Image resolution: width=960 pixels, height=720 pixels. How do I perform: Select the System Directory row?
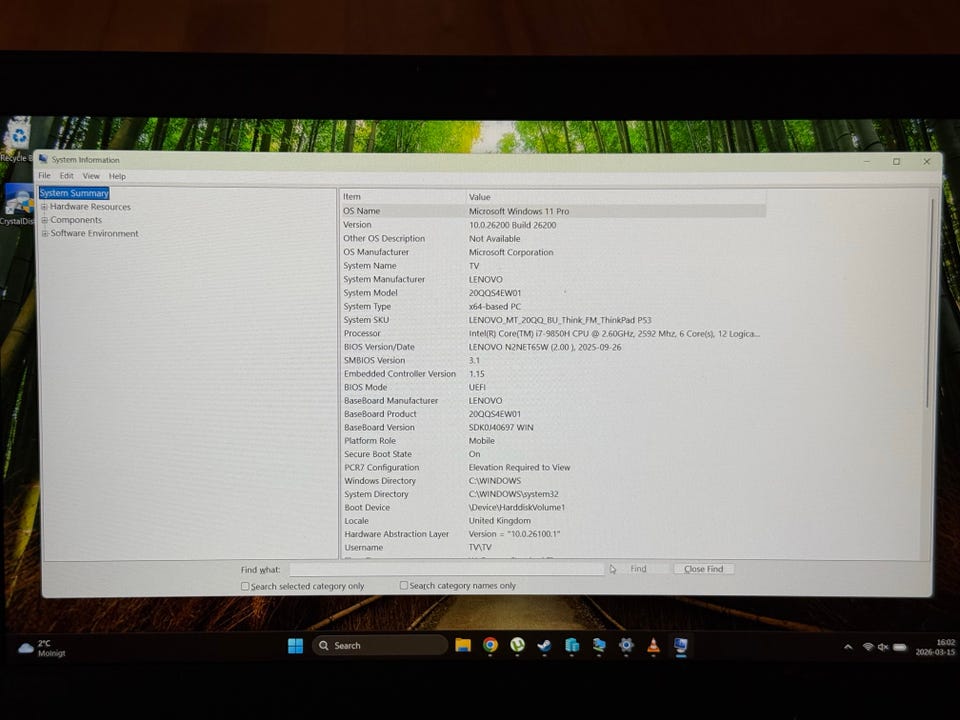(553, 494)
